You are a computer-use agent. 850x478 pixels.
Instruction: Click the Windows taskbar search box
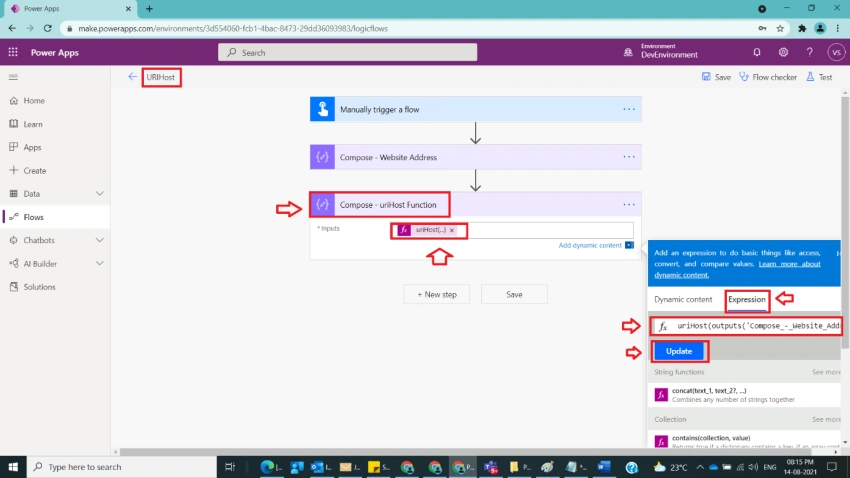[121, 467]
